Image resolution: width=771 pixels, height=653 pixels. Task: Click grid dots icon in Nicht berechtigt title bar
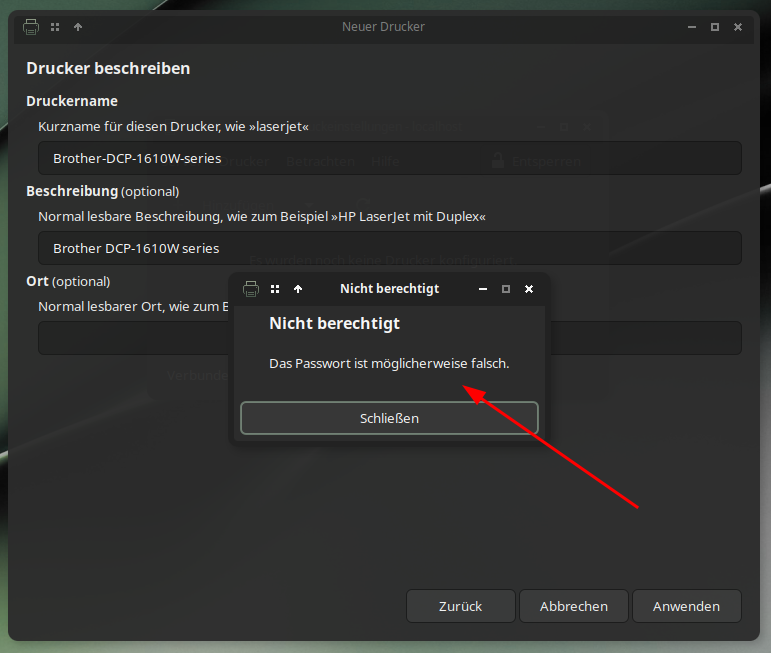pos(275,289)
